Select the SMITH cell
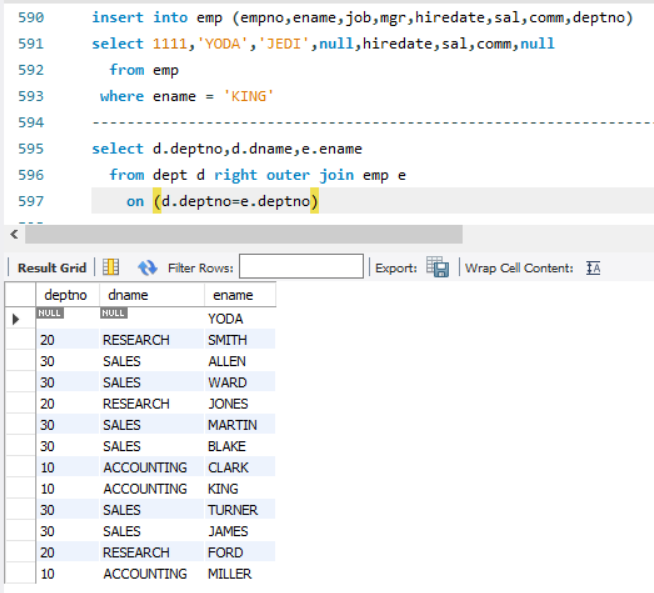The image size is (654, 593). click(x=240, y=340)
